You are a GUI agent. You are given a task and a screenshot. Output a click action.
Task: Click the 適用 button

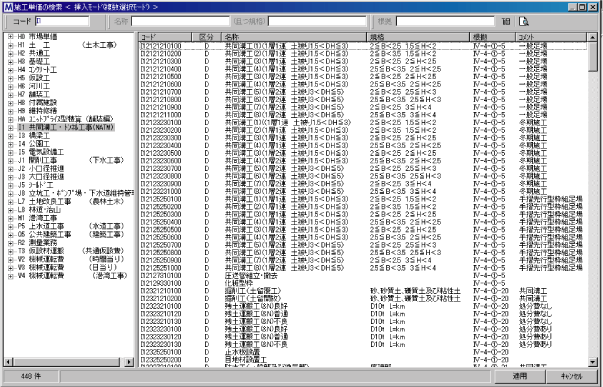[x=520, y=377]
